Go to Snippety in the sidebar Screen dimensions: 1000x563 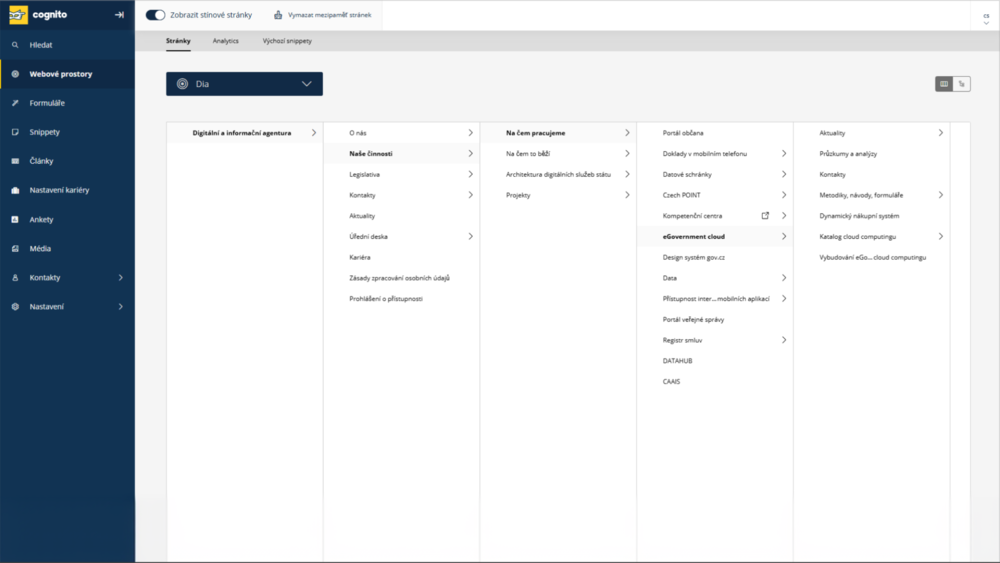point(44,132)
